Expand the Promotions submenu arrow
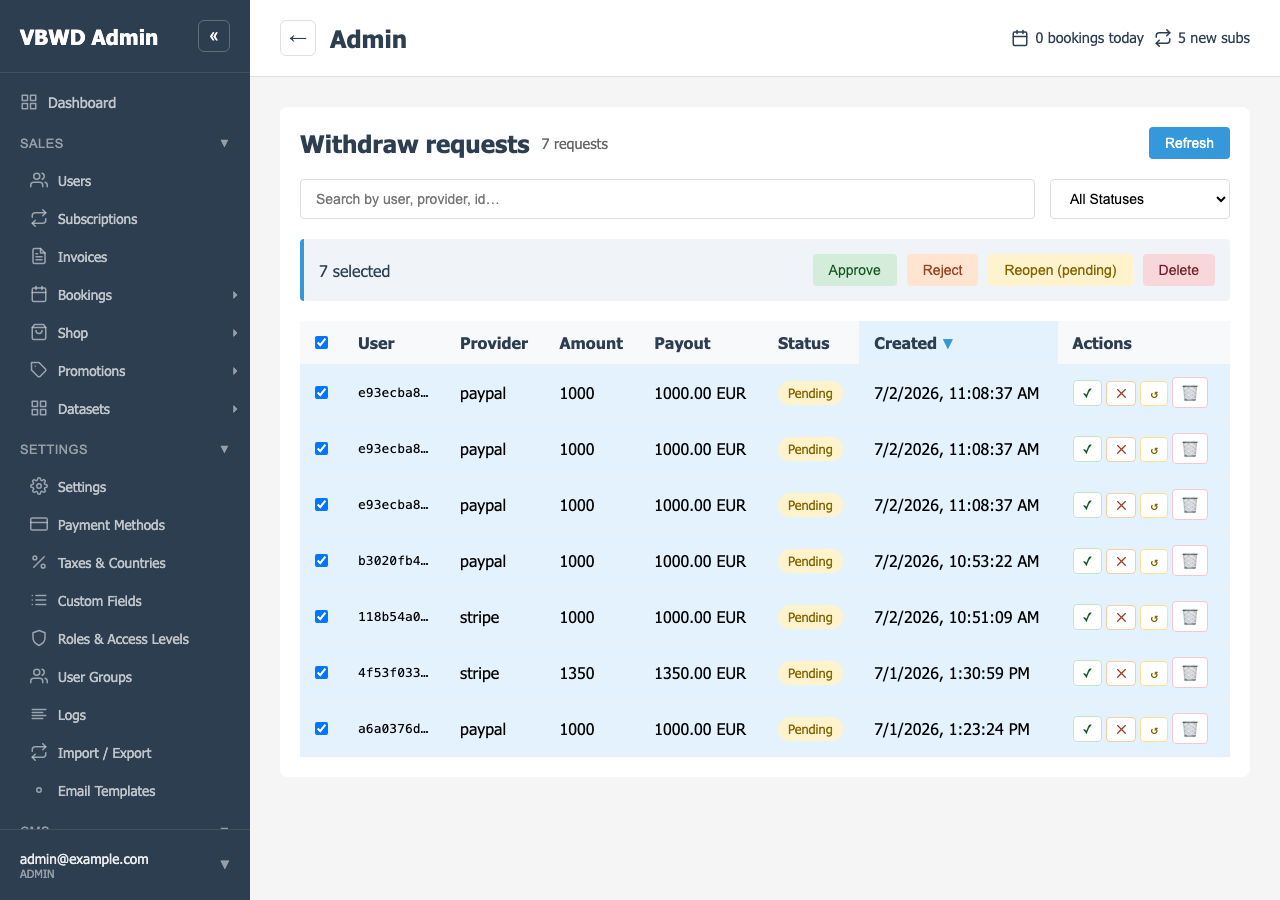This screenshot has width=1280, height=900. click(x=235, y=371)
